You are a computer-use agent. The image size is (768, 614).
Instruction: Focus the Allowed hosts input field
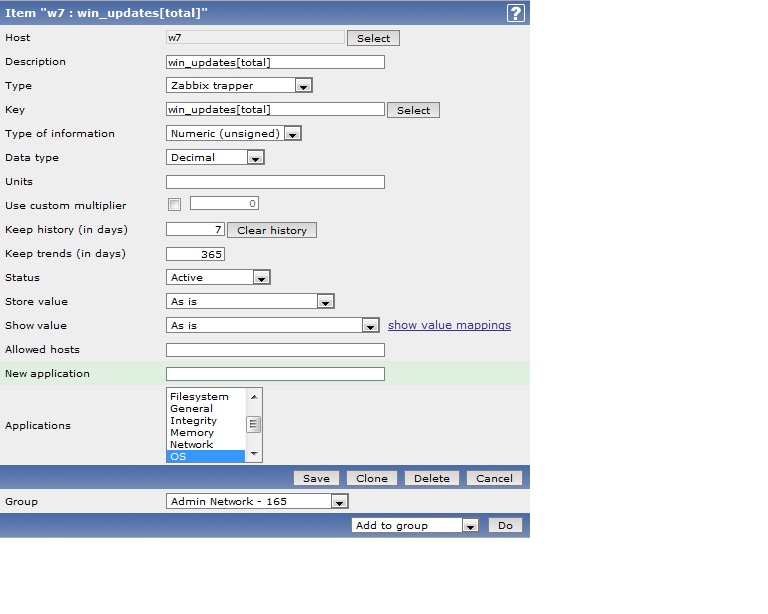(275, 350)
